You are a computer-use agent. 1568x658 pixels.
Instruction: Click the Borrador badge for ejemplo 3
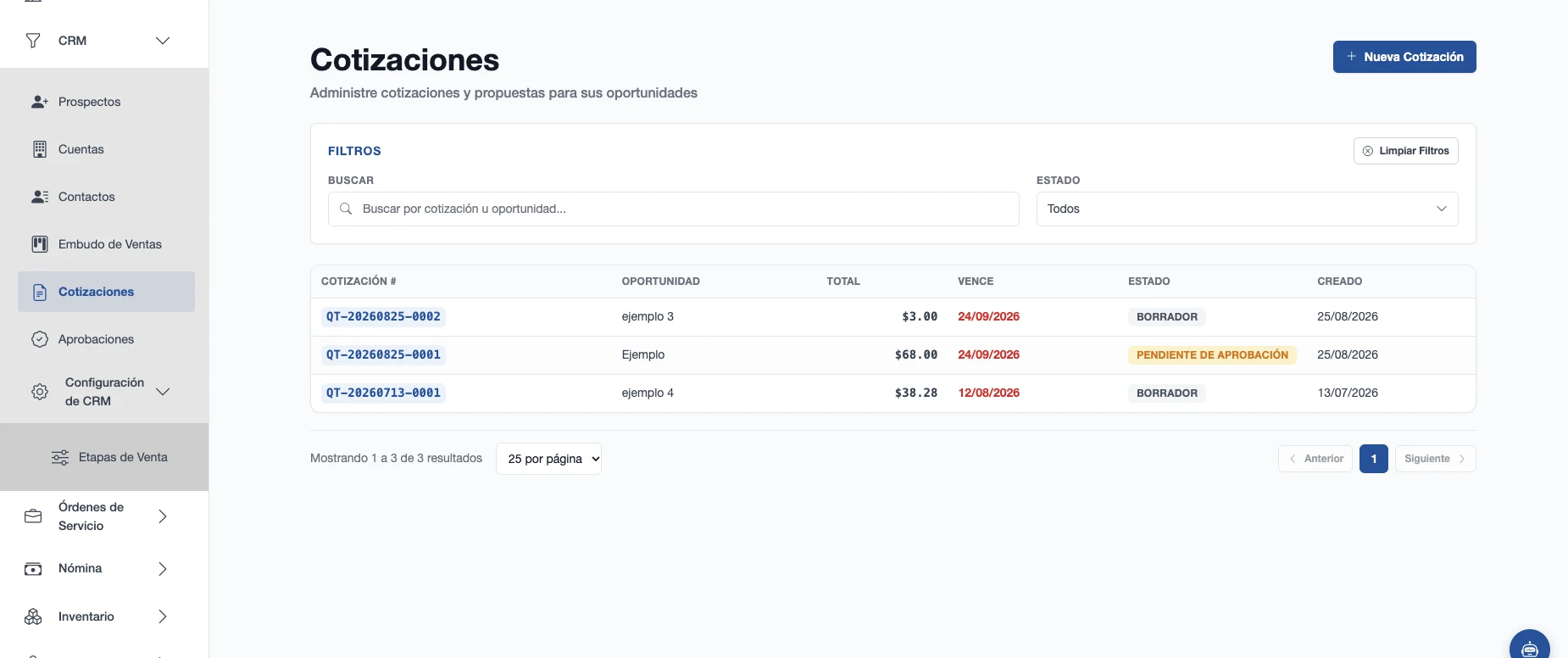(x=1167, y=317)
